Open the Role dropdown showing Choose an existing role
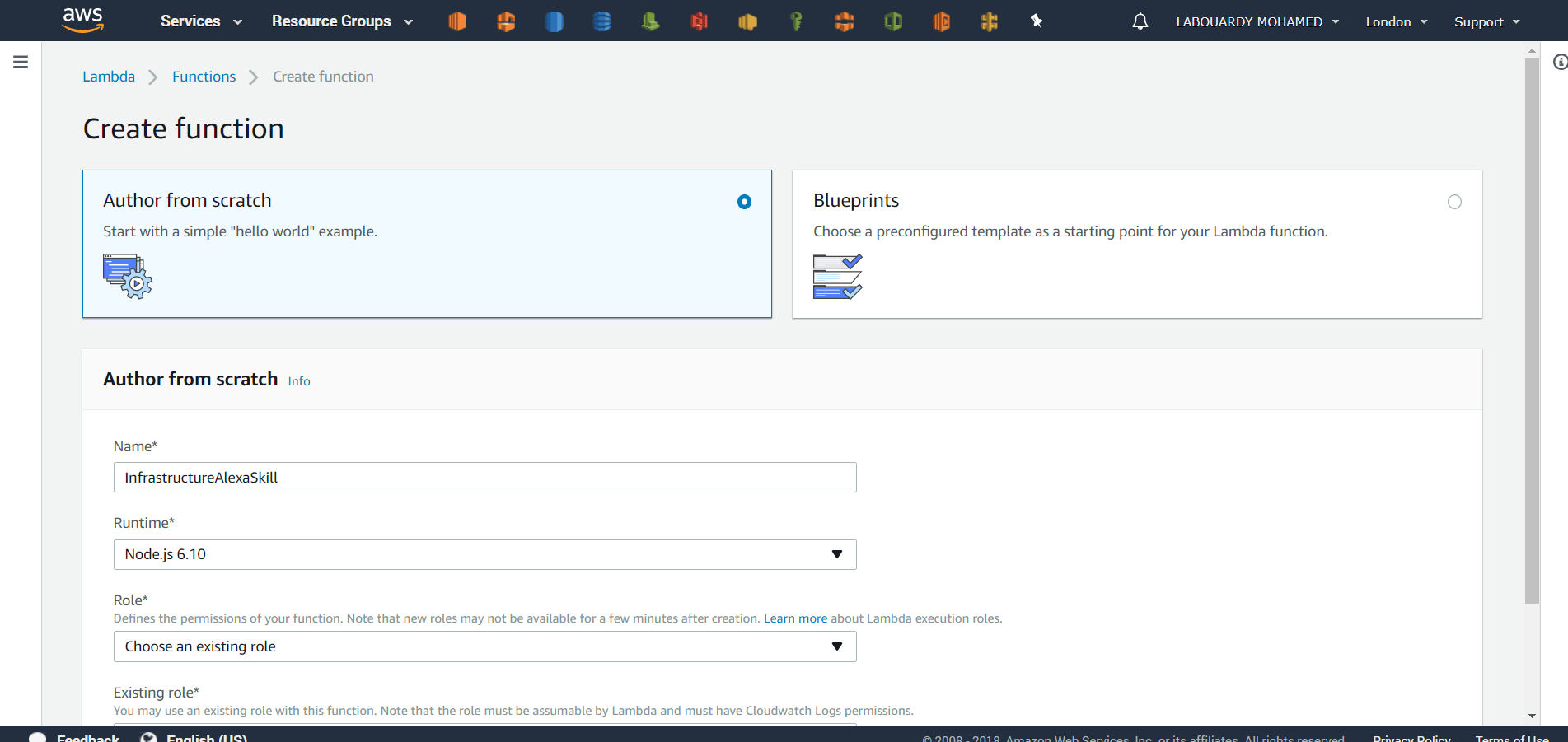The image size is (1568, 742). 484,646
